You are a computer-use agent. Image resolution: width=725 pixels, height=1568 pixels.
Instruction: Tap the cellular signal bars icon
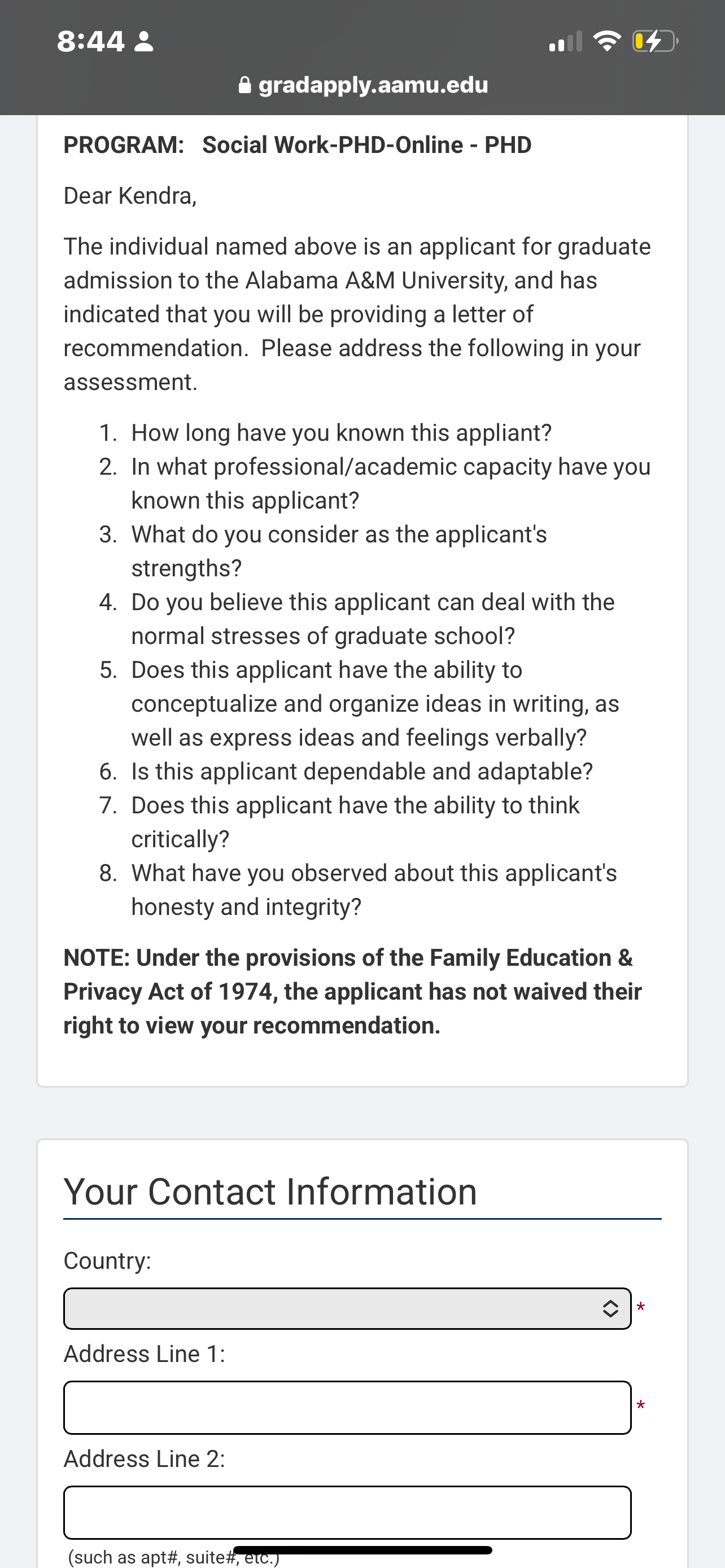click(x=566, y=41)
